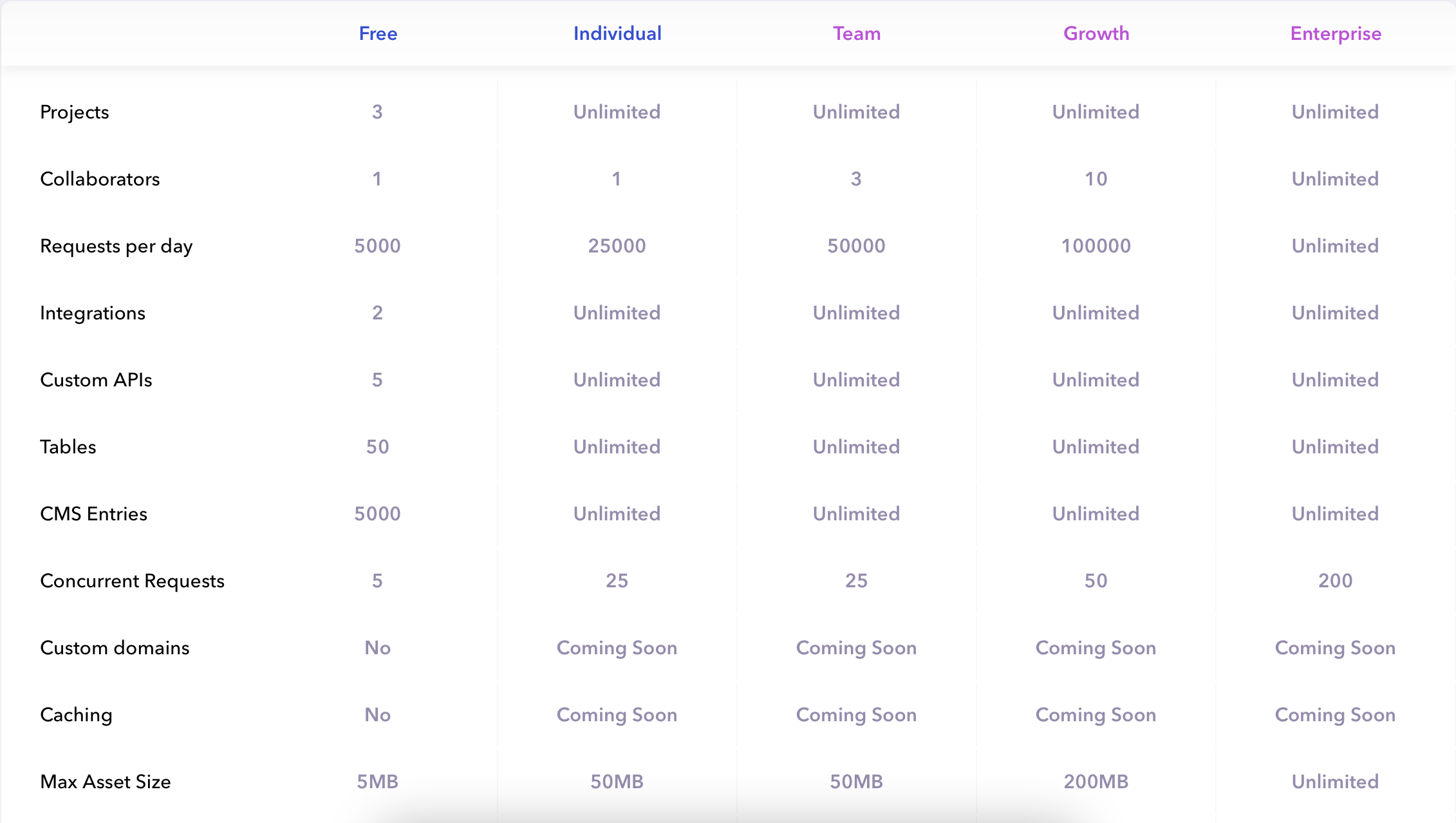Viewport: 1456px width, 823px height.
Task: Click the Integrations row label
Action: 93,313
